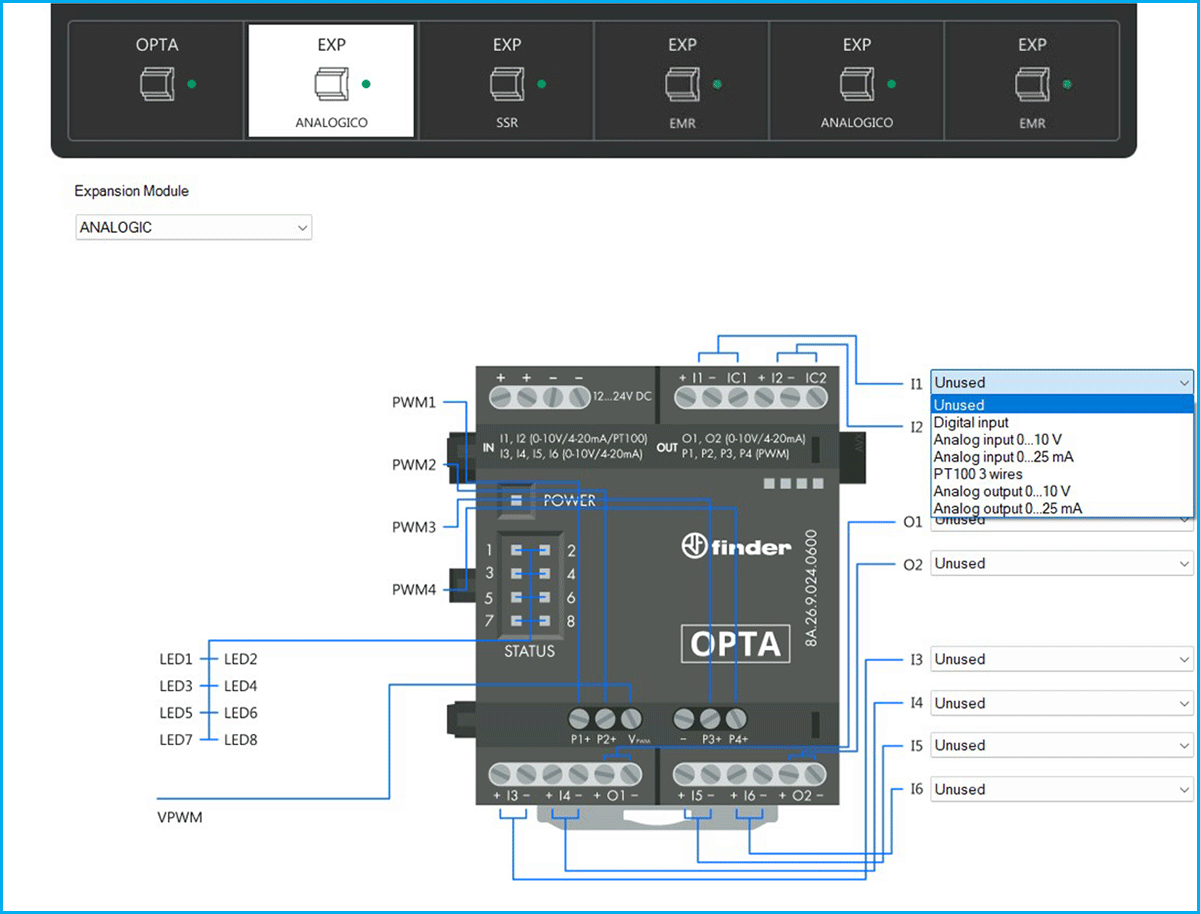This screenshot has height=914, width=1200.
Task: Select the first EXP EMR module icon
Action: 681,84
